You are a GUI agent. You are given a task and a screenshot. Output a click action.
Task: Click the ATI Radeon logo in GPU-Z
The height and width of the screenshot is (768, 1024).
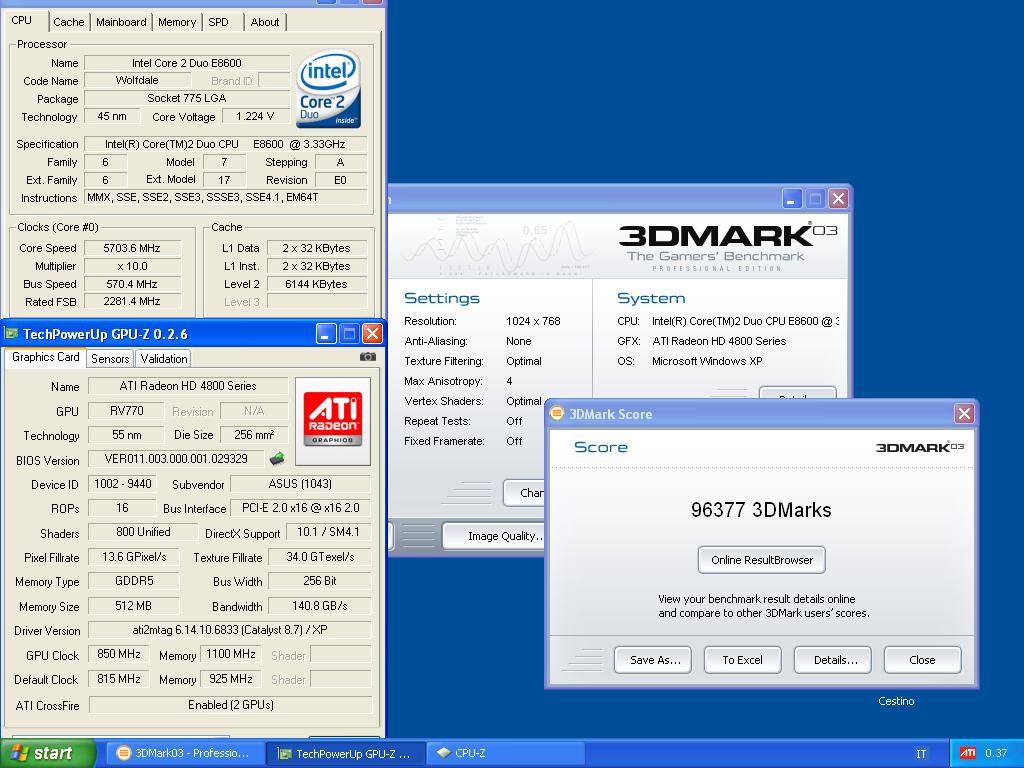[x=332, y=420]
